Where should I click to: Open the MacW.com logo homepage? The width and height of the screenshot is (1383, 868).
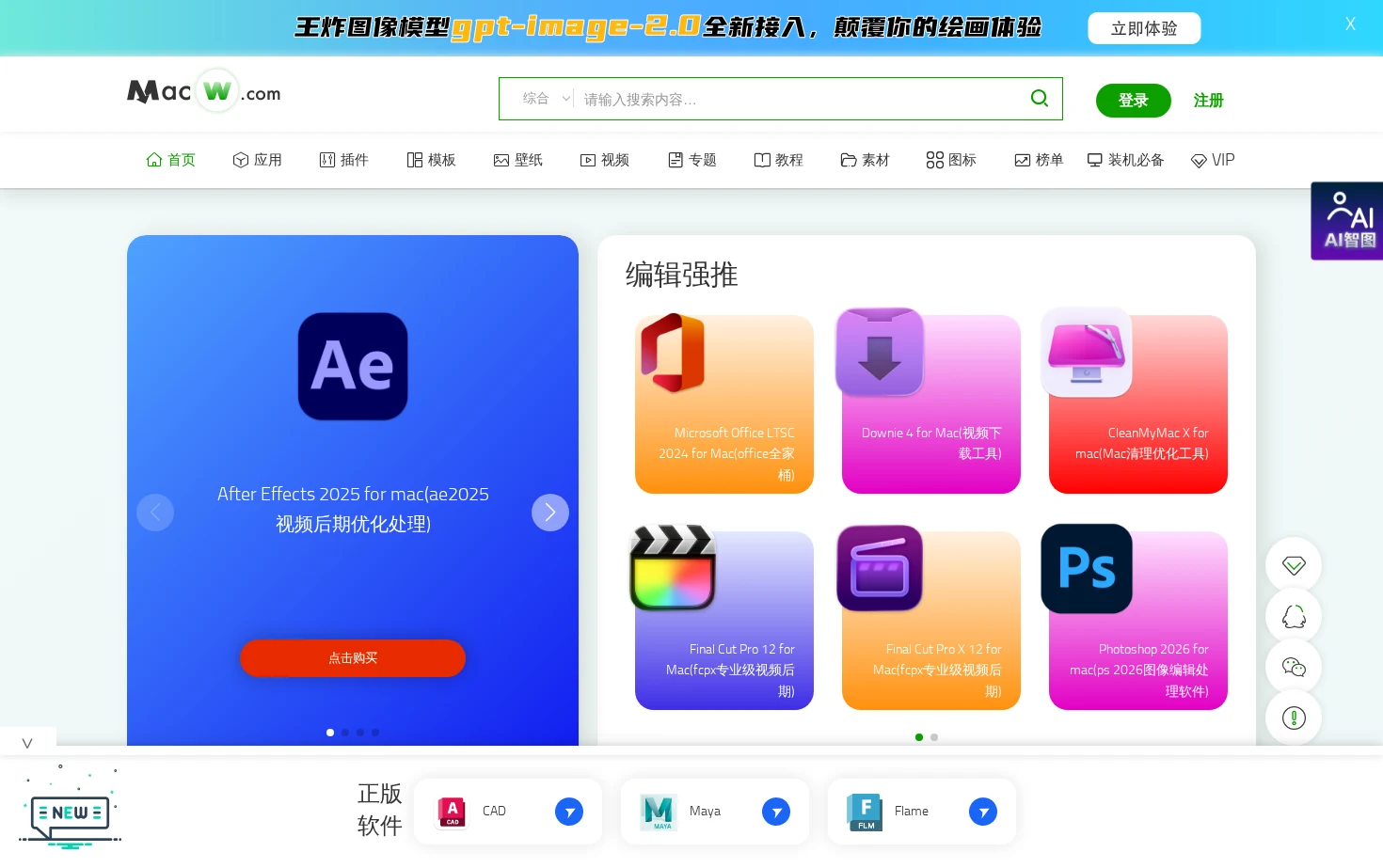[x=204, y=91]
